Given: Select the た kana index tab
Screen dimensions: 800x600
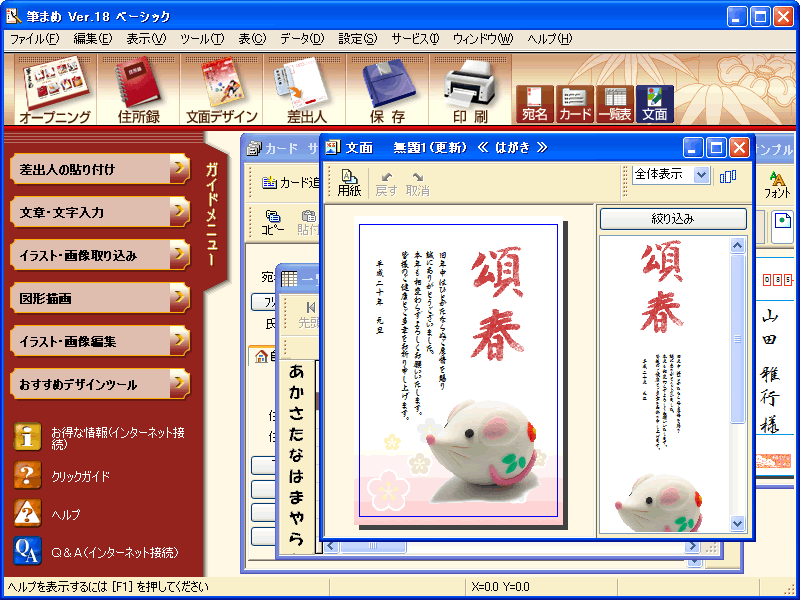Looking at the screenshot, I should point(296,435).
